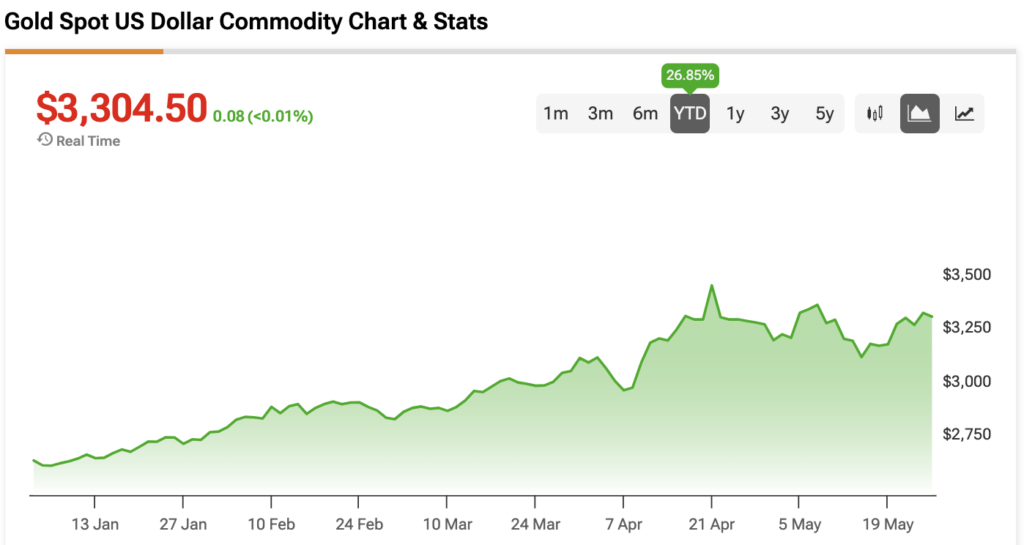Image resolution: width=1024 pixels, height=545 pixels.
Task: Select the 1m time range
Action: tap(556, 113)
